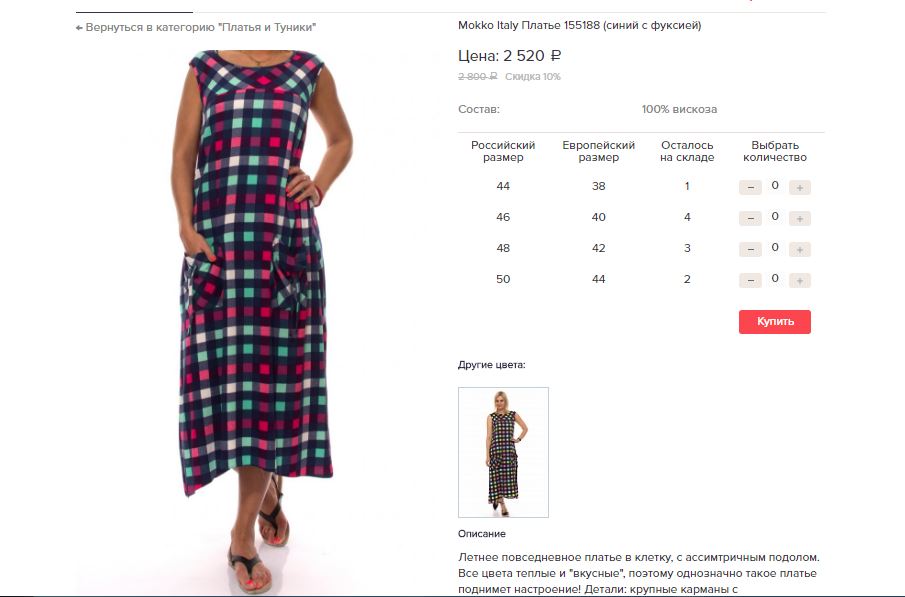Add one item of size 48
This screenshot has height=597, width=905.
(x=799, y=249)
